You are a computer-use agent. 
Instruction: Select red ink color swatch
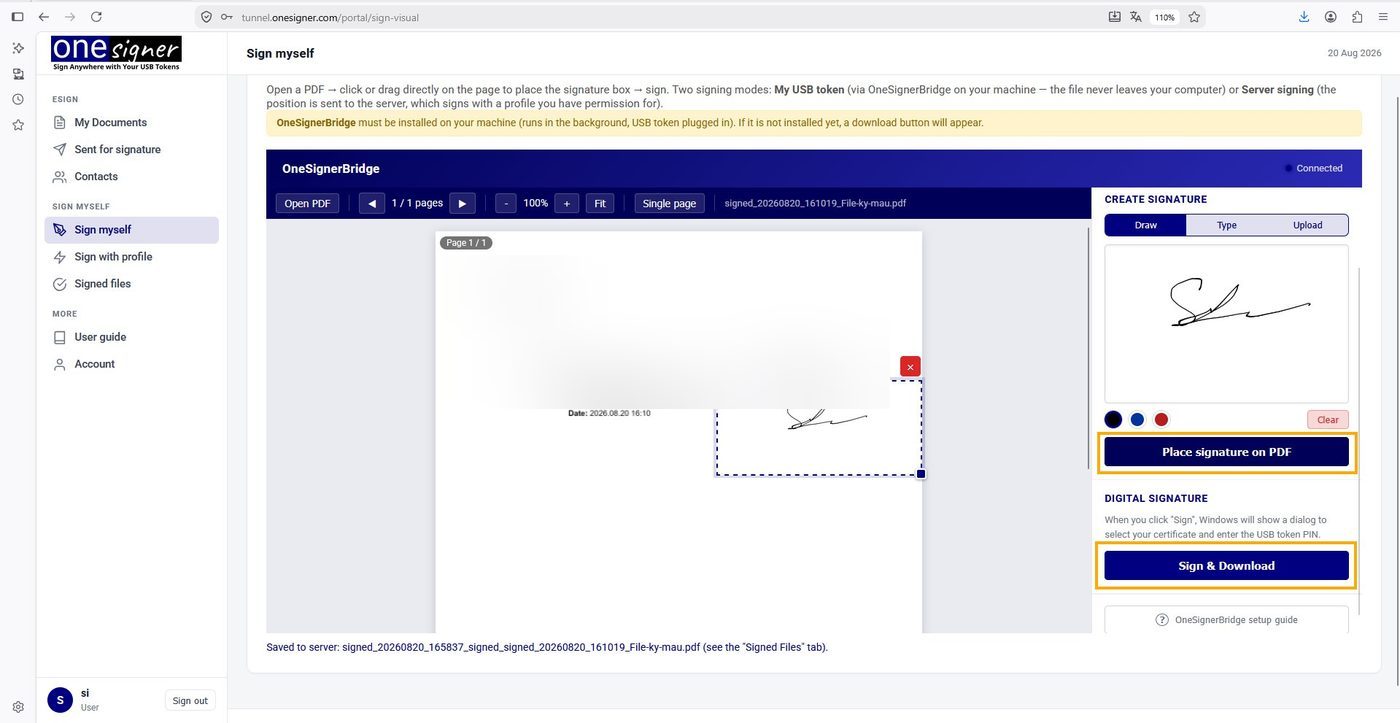(1161, 420)
